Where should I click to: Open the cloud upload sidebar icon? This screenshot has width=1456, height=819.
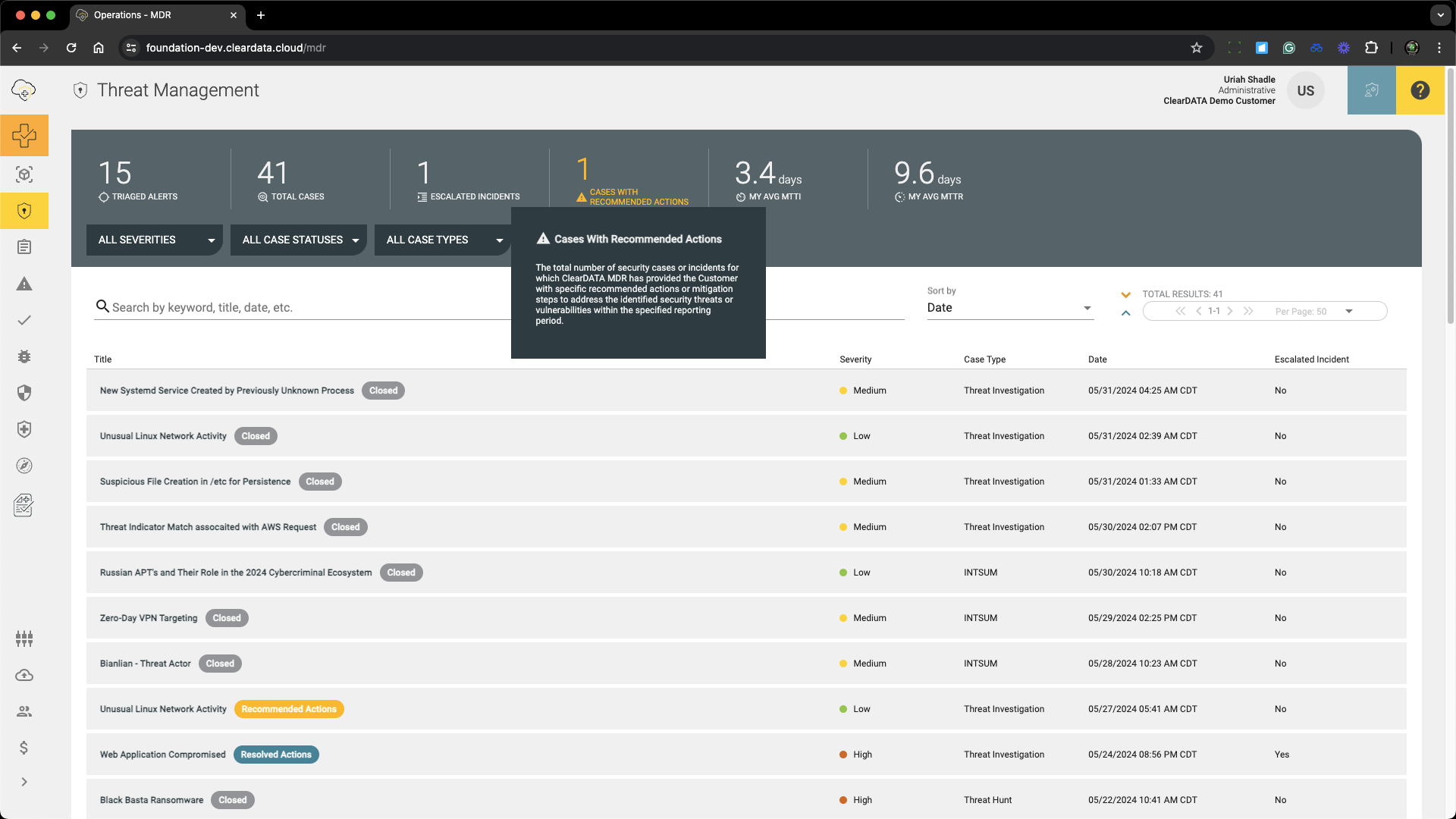tap(24, 676)
